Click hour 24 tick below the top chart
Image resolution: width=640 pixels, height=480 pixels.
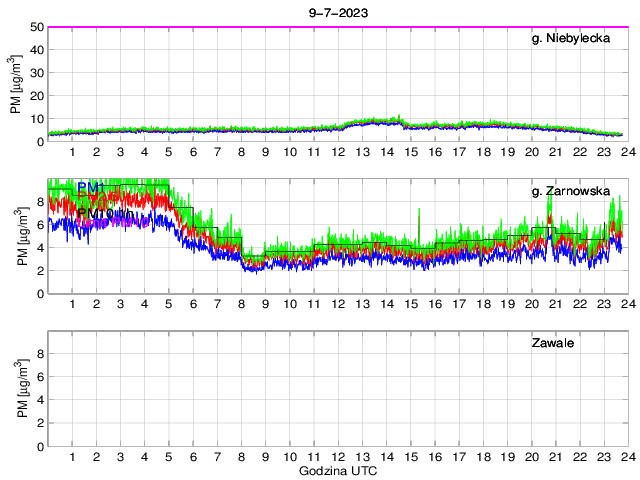626,152
